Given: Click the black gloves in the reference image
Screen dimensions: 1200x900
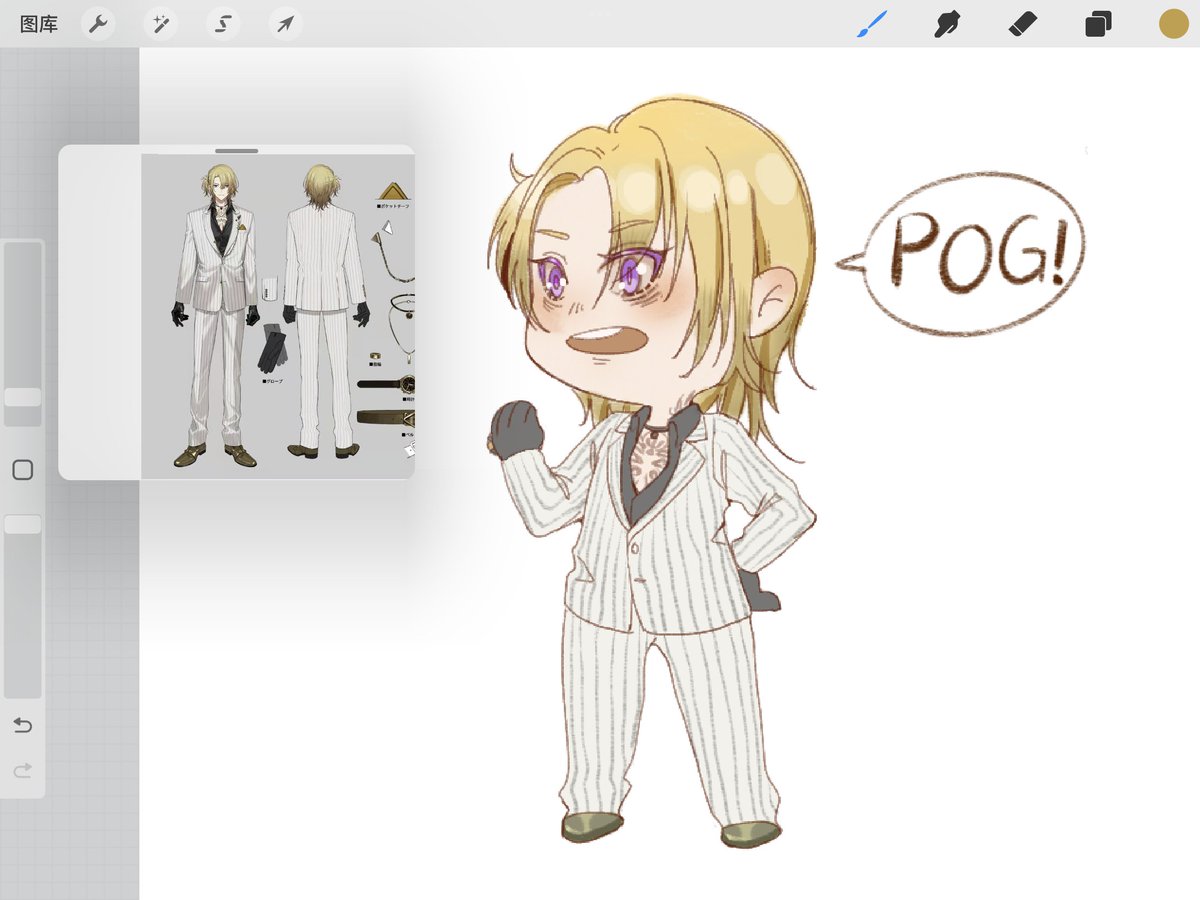Looking at the screenshot, I should (x=272, y=347).
